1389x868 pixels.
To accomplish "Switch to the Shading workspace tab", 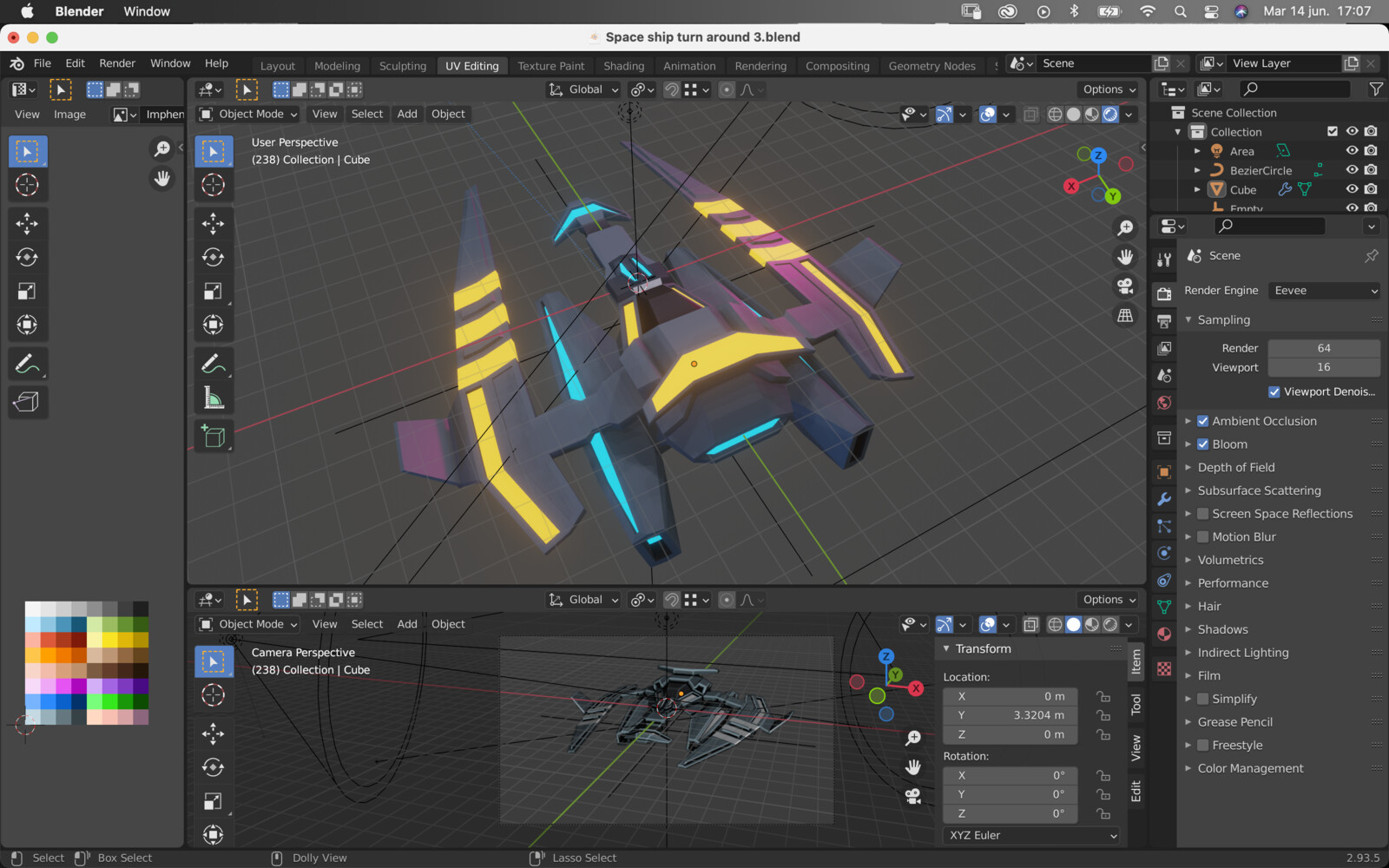I will [623, 66].
